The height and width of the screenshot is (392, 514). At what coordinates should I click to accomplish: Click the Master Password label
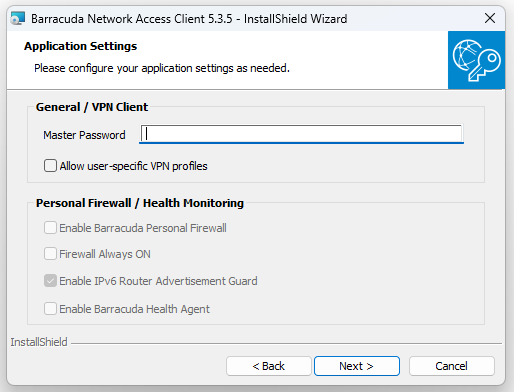pyautogui.click(x=84, y=135)
